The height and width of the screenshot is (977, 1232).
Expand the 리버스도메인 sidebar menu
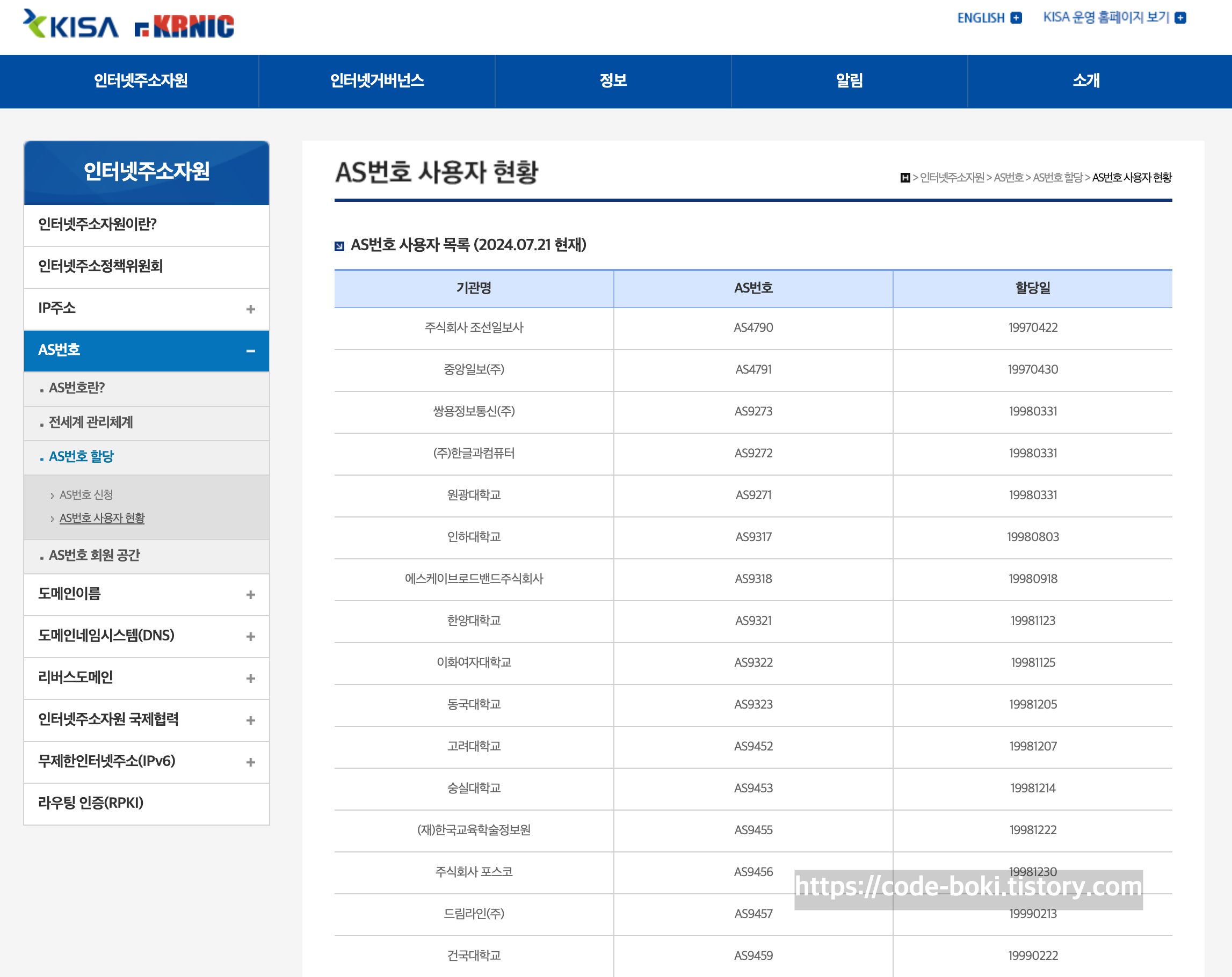point(250,679)
